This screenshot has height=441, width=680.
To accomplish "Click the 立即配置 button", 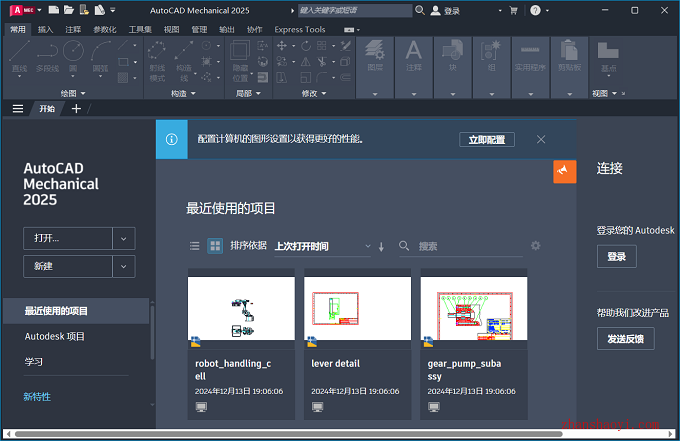I will click(487, 140).
